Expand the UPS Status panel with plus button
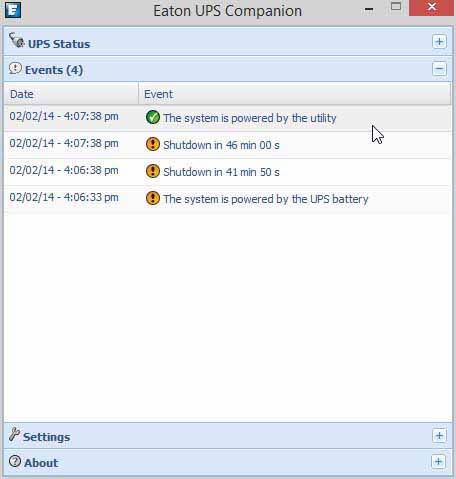This screenshot has height=479, width=456. click(439, 42)
